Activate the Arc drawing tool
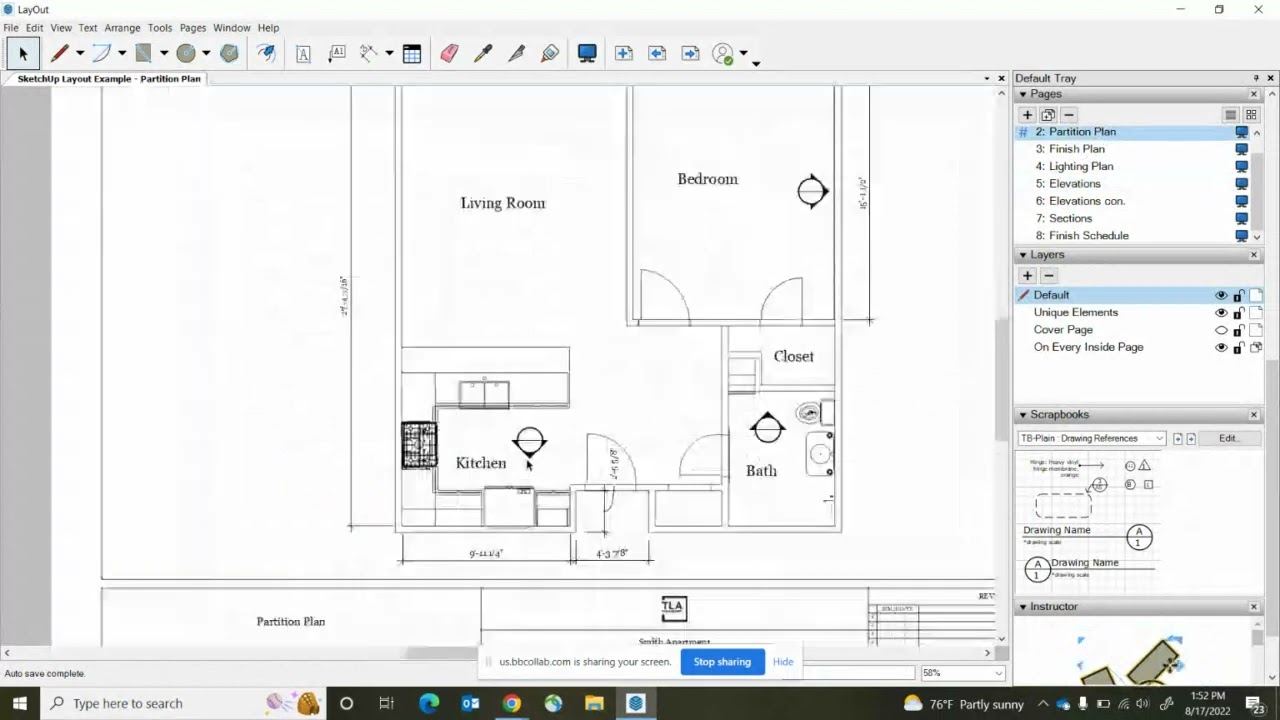The height and width of the screenshot is (720, 1280). [102, 54]
